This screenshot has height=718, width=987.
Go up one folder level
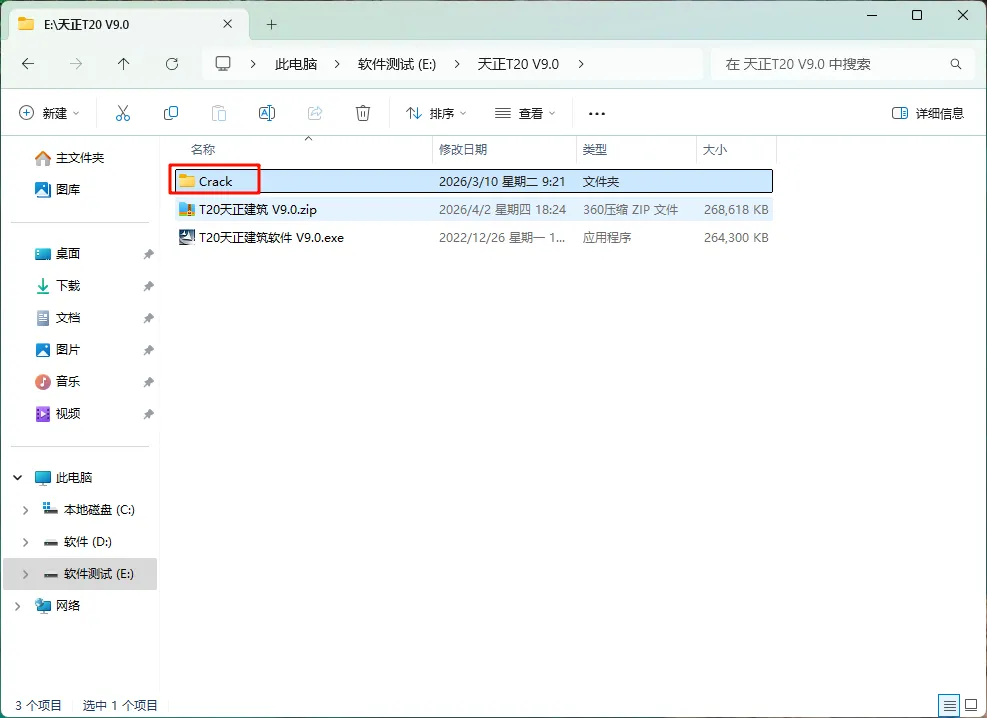(123, 64)
